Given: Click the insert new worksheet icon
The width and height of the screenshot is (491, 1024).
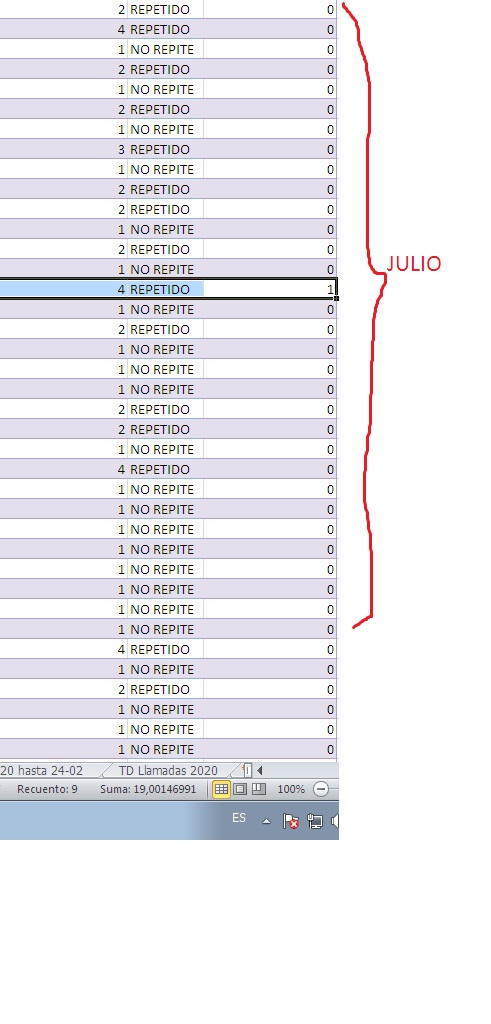Looking at the screenshot, I should [246, 770].
